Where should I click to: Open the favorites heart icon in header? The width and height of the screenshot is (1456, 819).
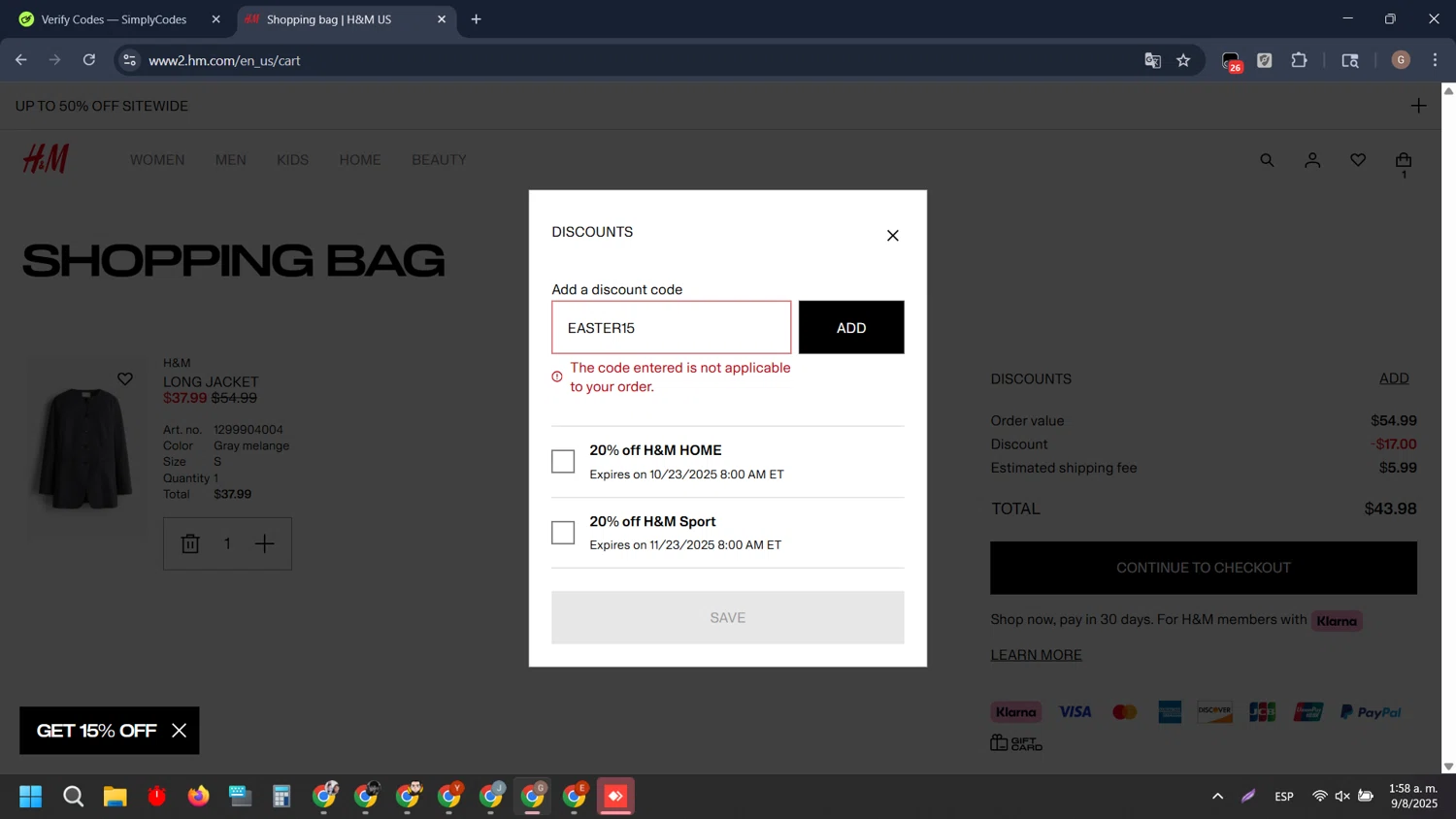tap(1358, 160)
